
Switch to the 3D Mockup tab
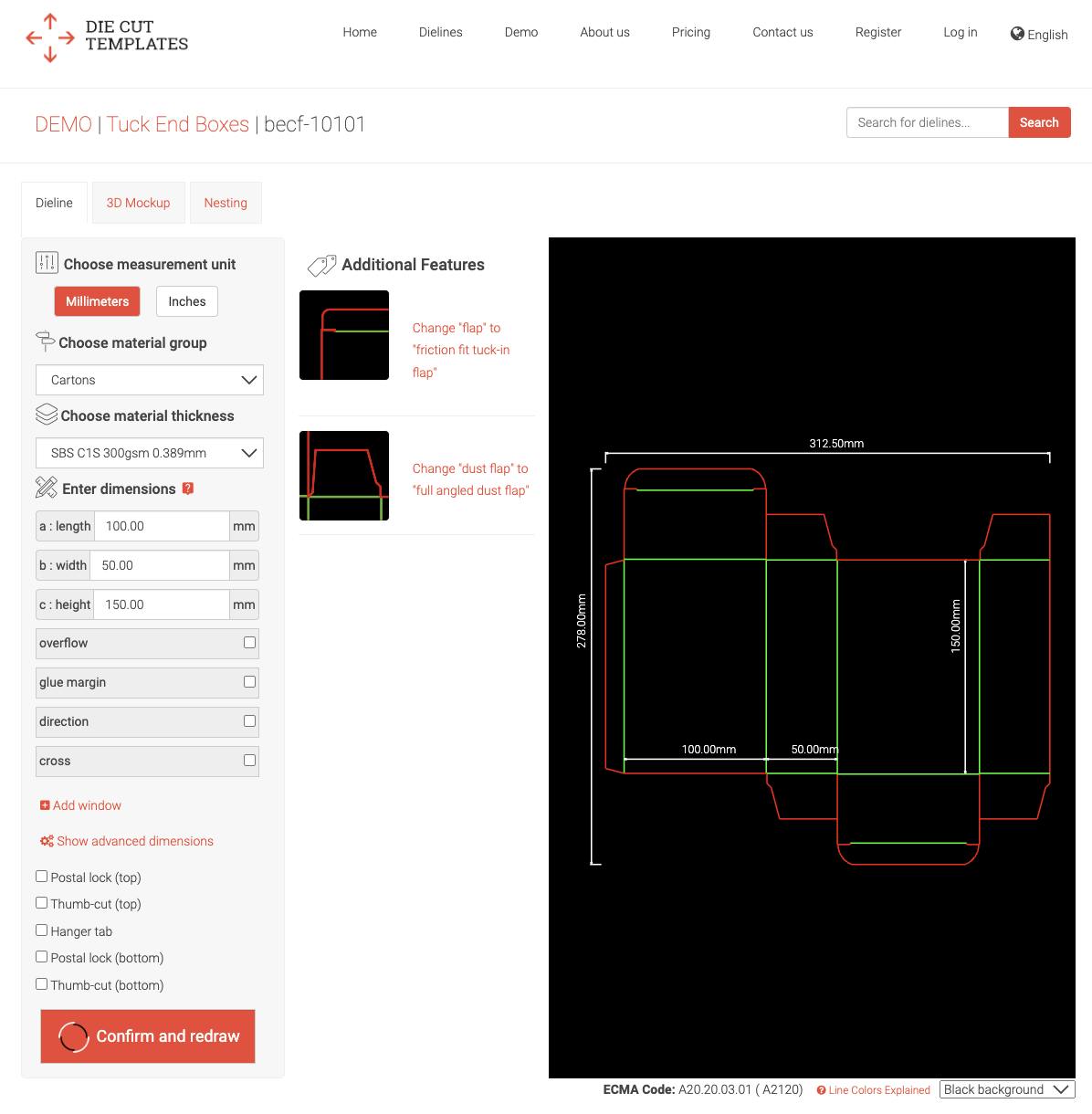click(138, 203)
